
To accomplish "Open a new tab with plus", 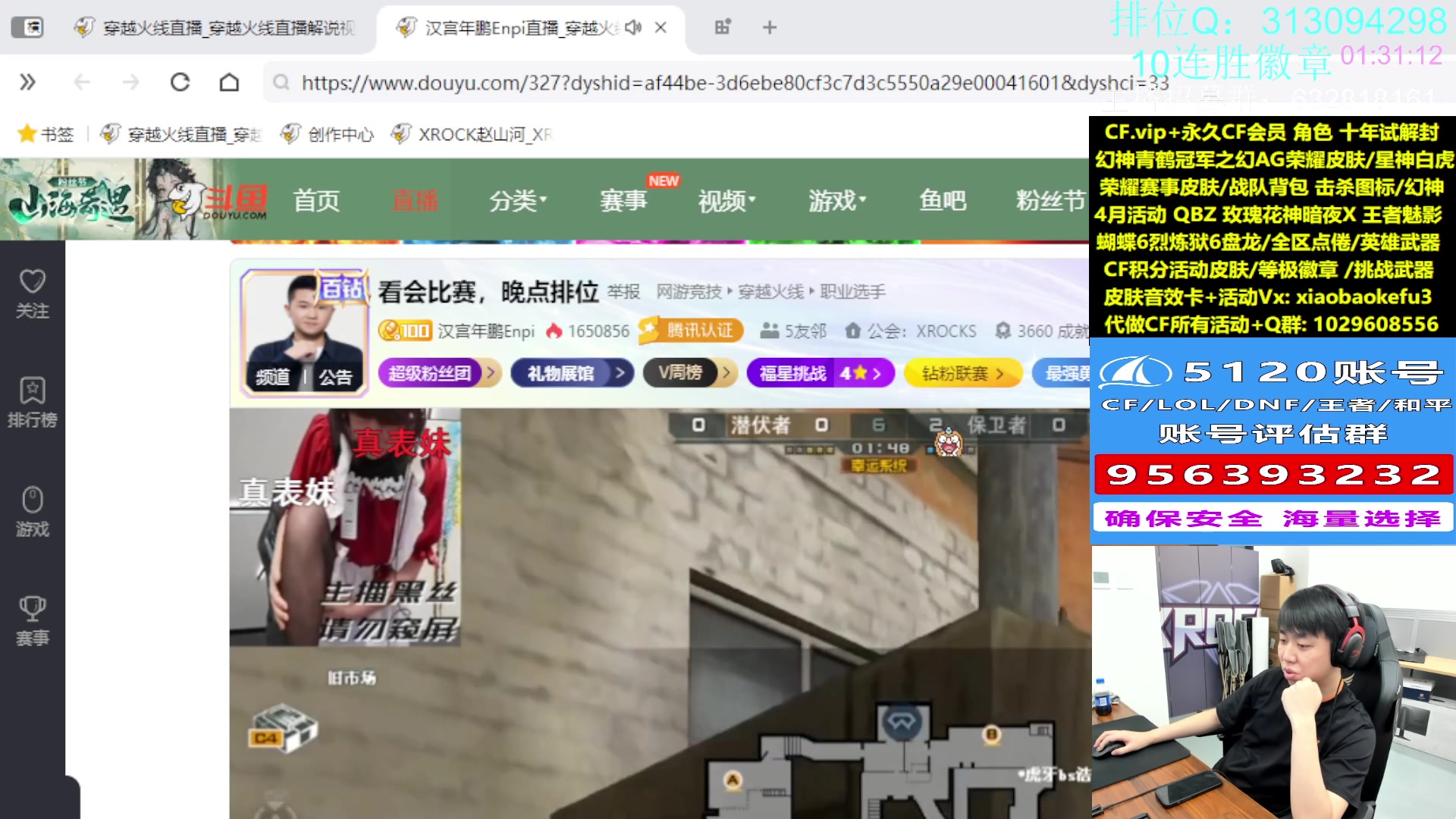I will pyautogui.click(x=770, y=27).
